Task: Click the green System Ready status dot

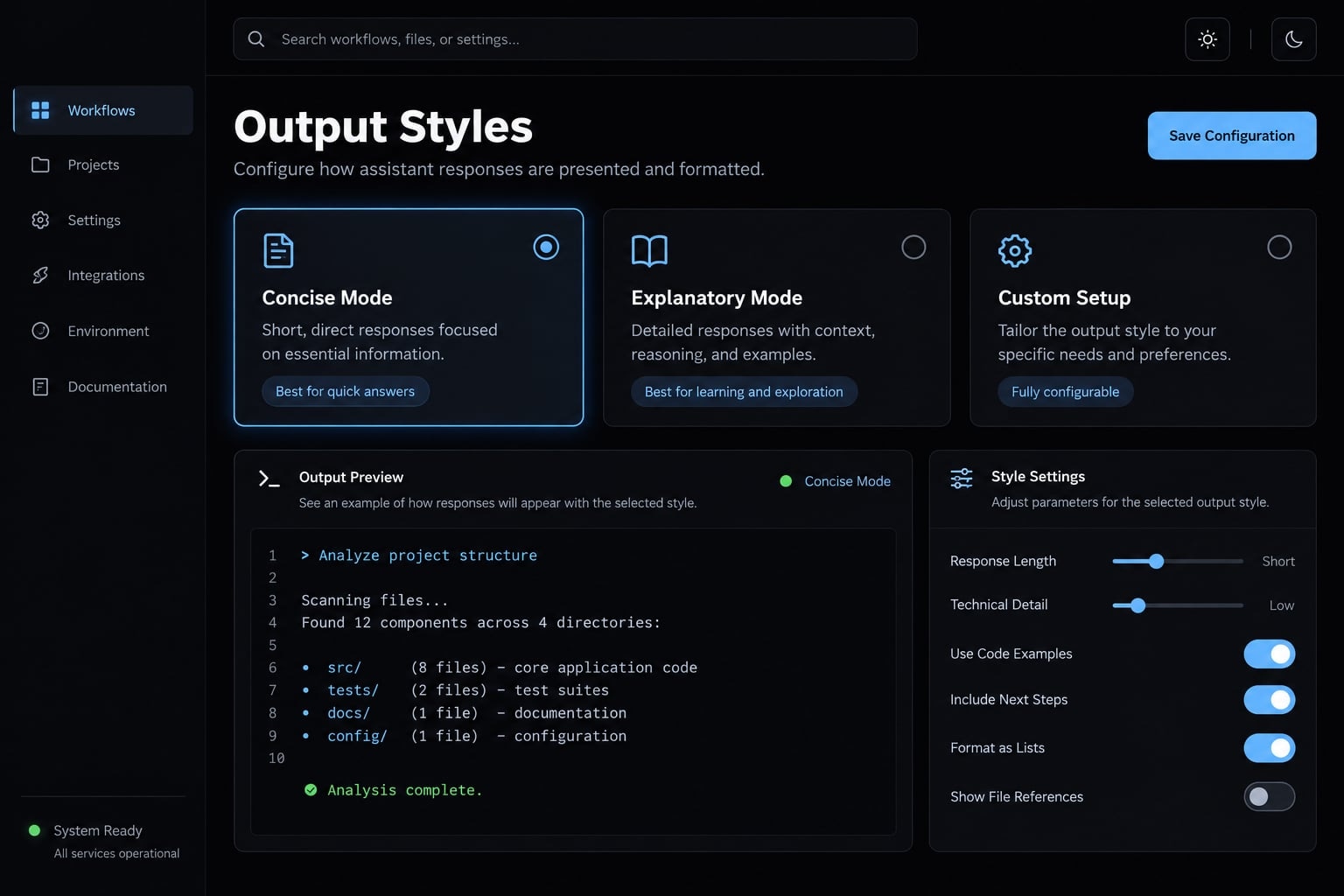Action: coord(35,830)
